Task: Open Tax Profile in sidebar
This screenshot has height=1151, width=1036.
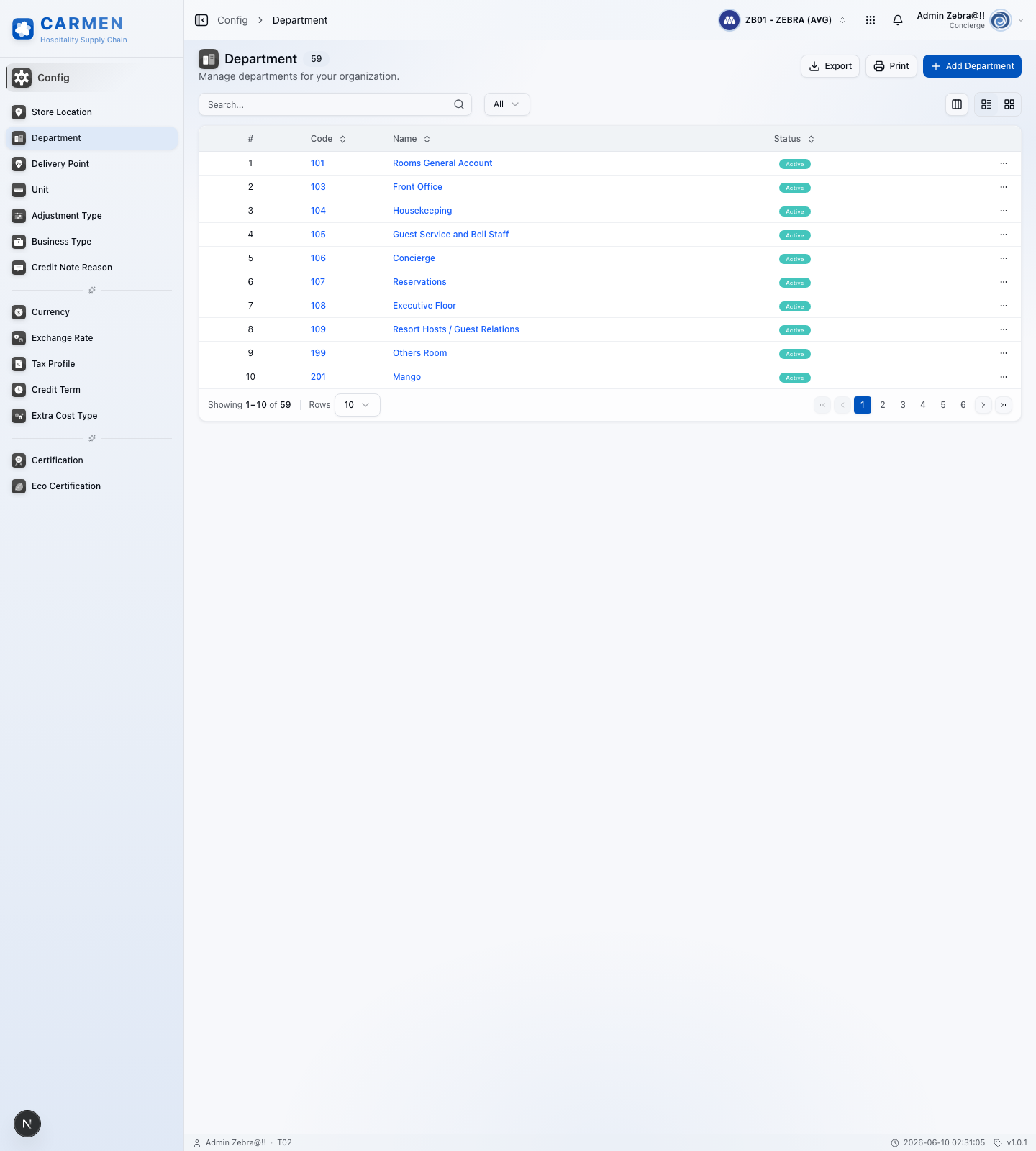Action: pos(92,364)
